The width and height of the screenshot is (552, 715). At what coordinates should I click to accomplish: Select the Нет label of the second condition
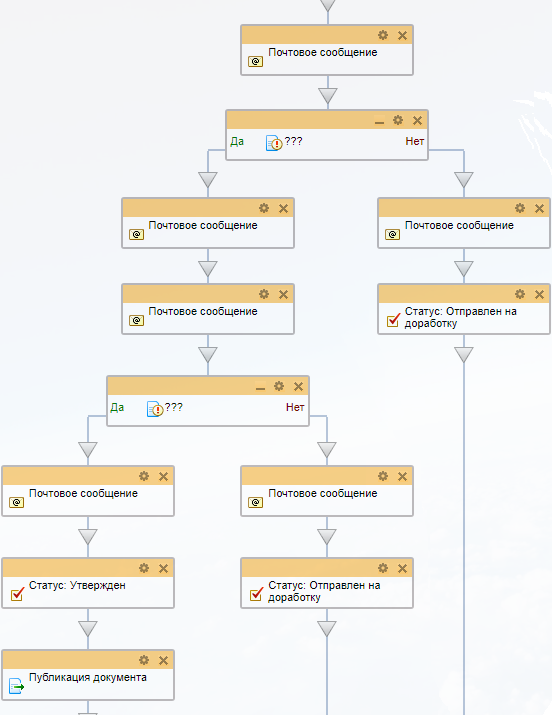point(295,407)
